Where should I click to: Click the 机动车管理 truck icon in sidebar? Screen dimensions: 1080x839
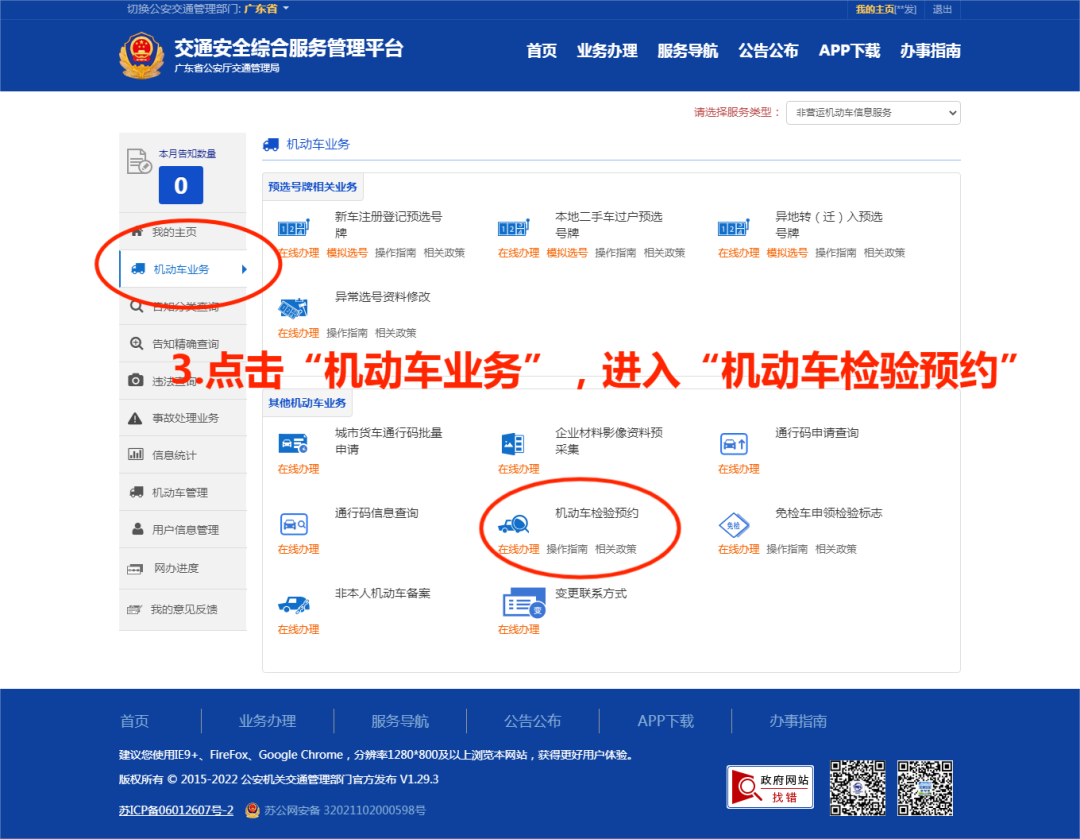136,492
